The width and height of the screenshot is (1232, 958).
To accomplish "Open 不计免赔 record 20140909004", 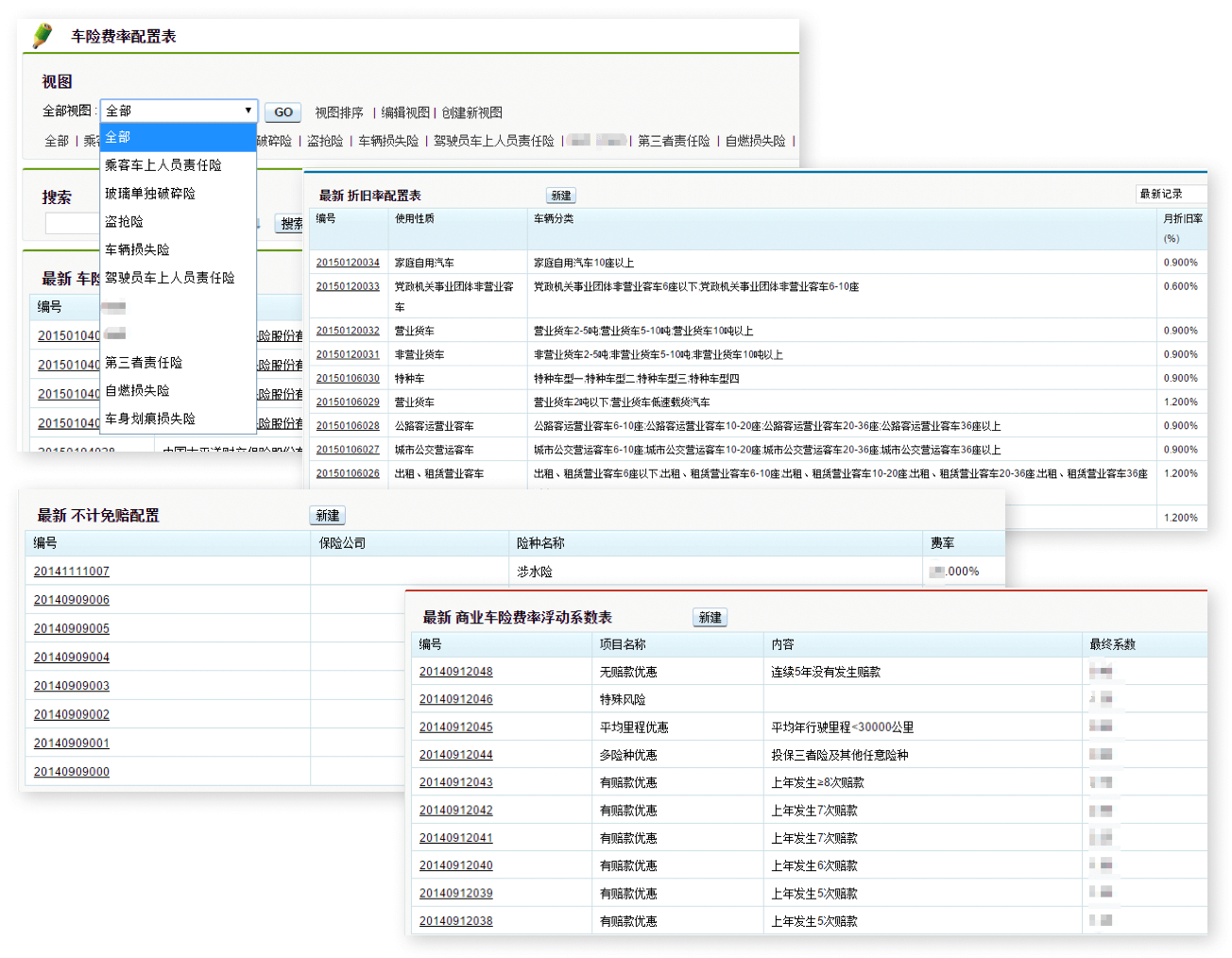I will [72, 658].
